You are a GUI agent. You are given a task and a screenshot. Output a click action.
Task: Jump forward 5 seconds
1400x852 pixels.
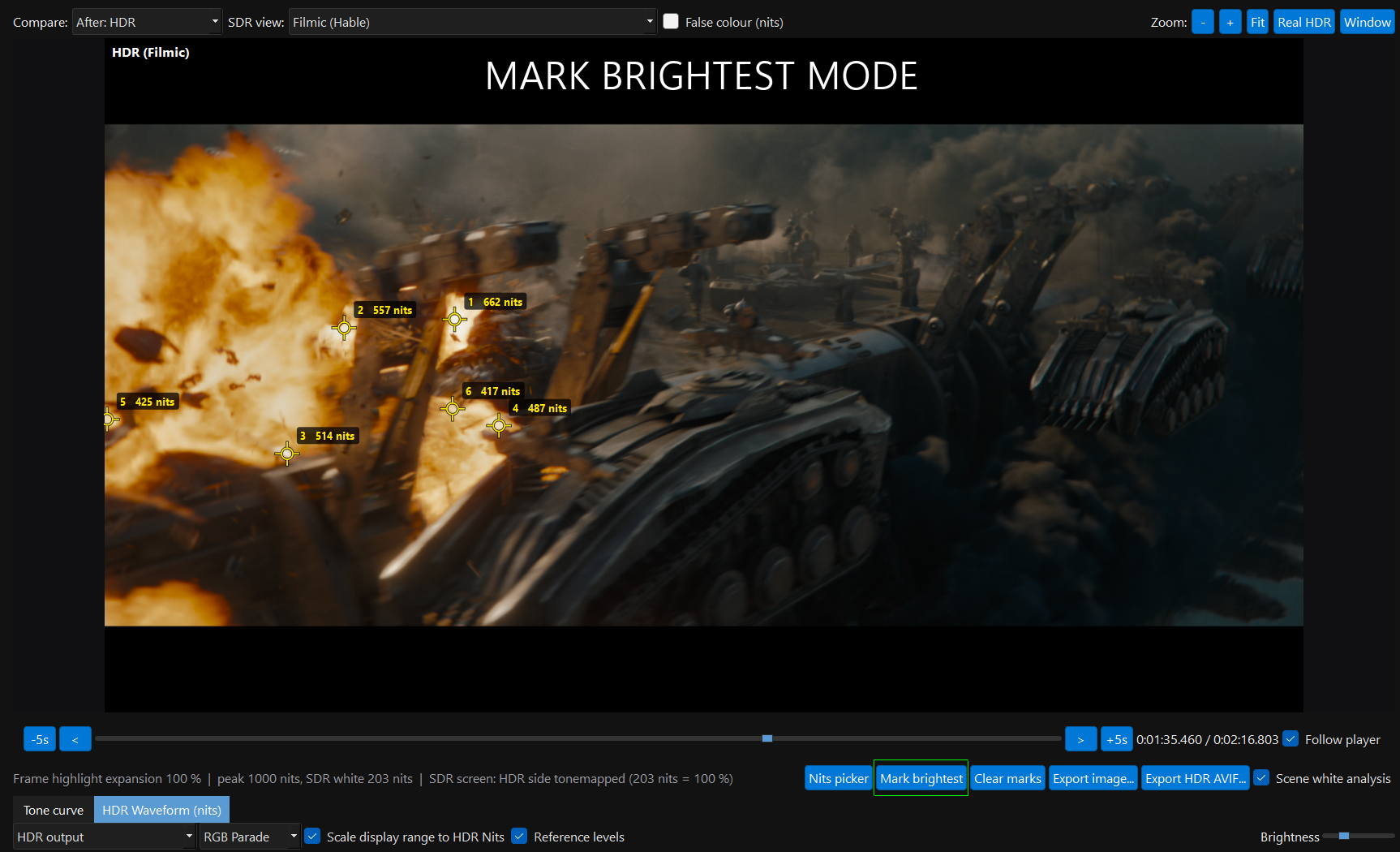click(x=1117, y=739)
